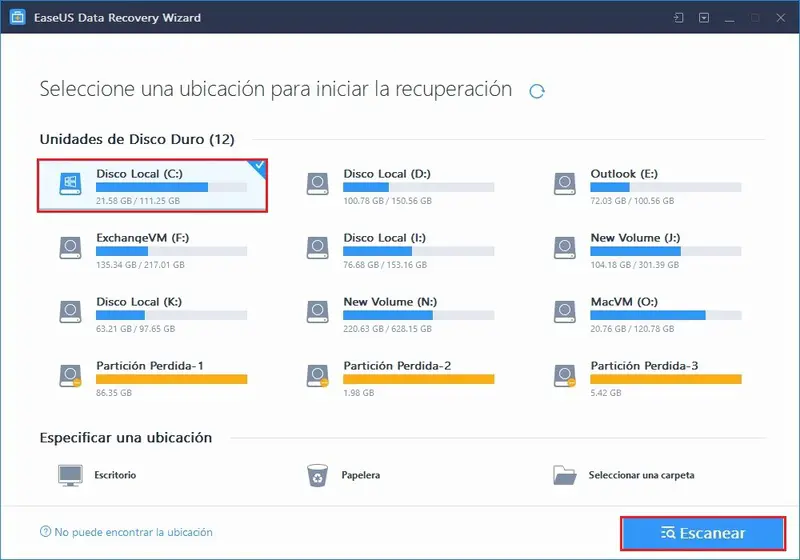Click the 20.76 GB / 120.78 GB size text
Screen dimensions: 800x560
[632, 329]
